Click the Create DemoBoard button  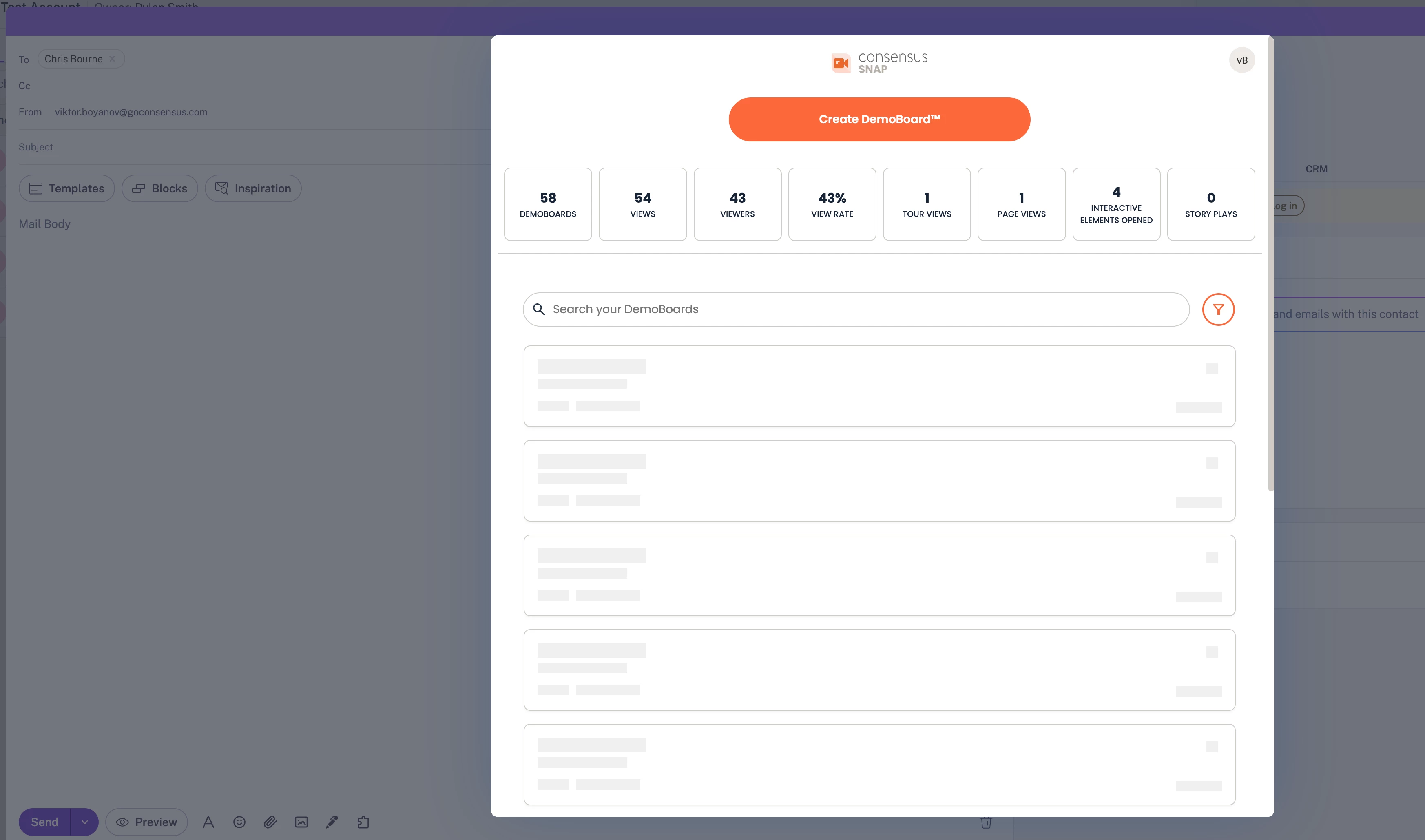(x=879, y=119)
